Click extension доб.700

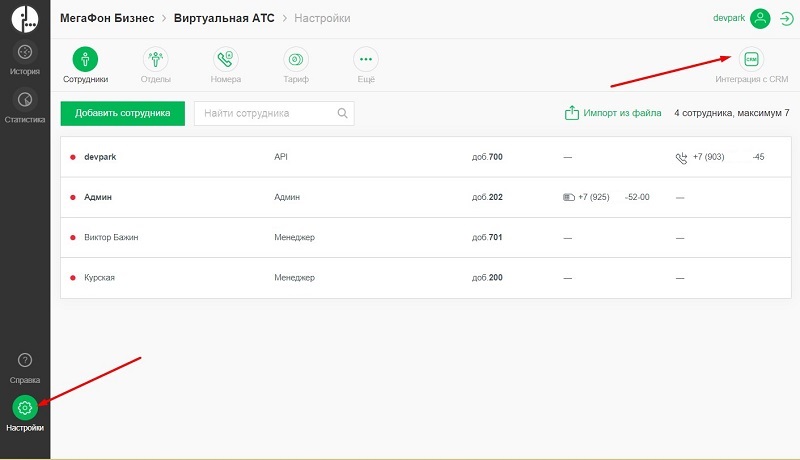point(487,157)
